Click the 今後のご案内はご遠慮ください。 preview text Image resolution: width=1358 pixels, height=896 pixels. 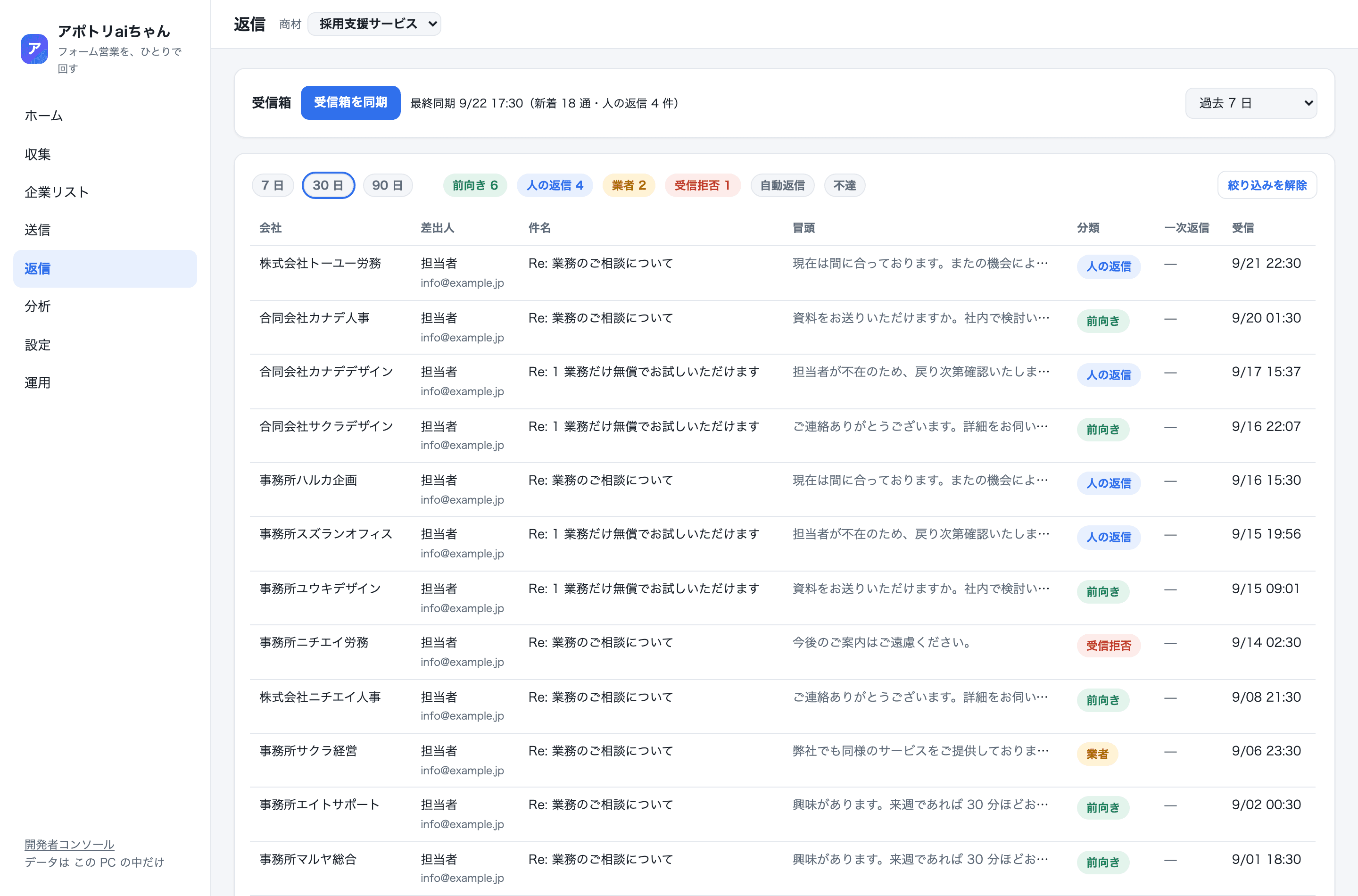[x=883, y=642]
